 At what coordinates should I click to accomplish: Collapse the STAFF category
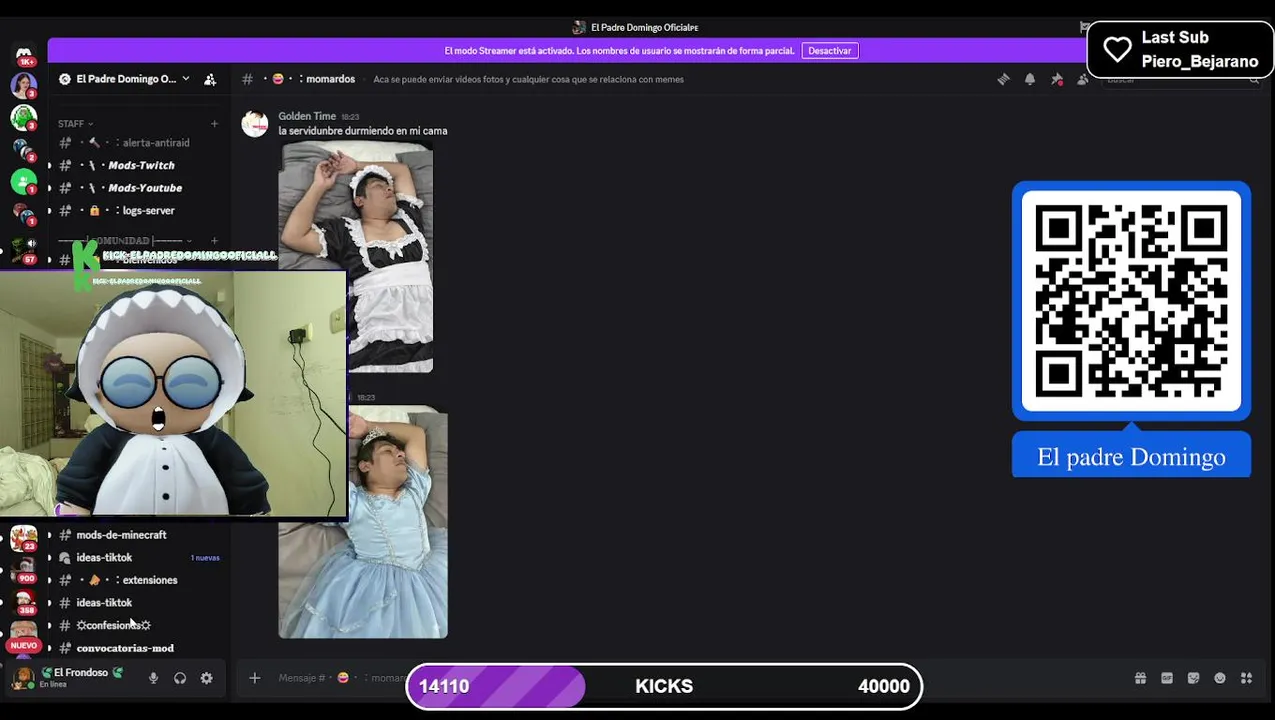75,124
